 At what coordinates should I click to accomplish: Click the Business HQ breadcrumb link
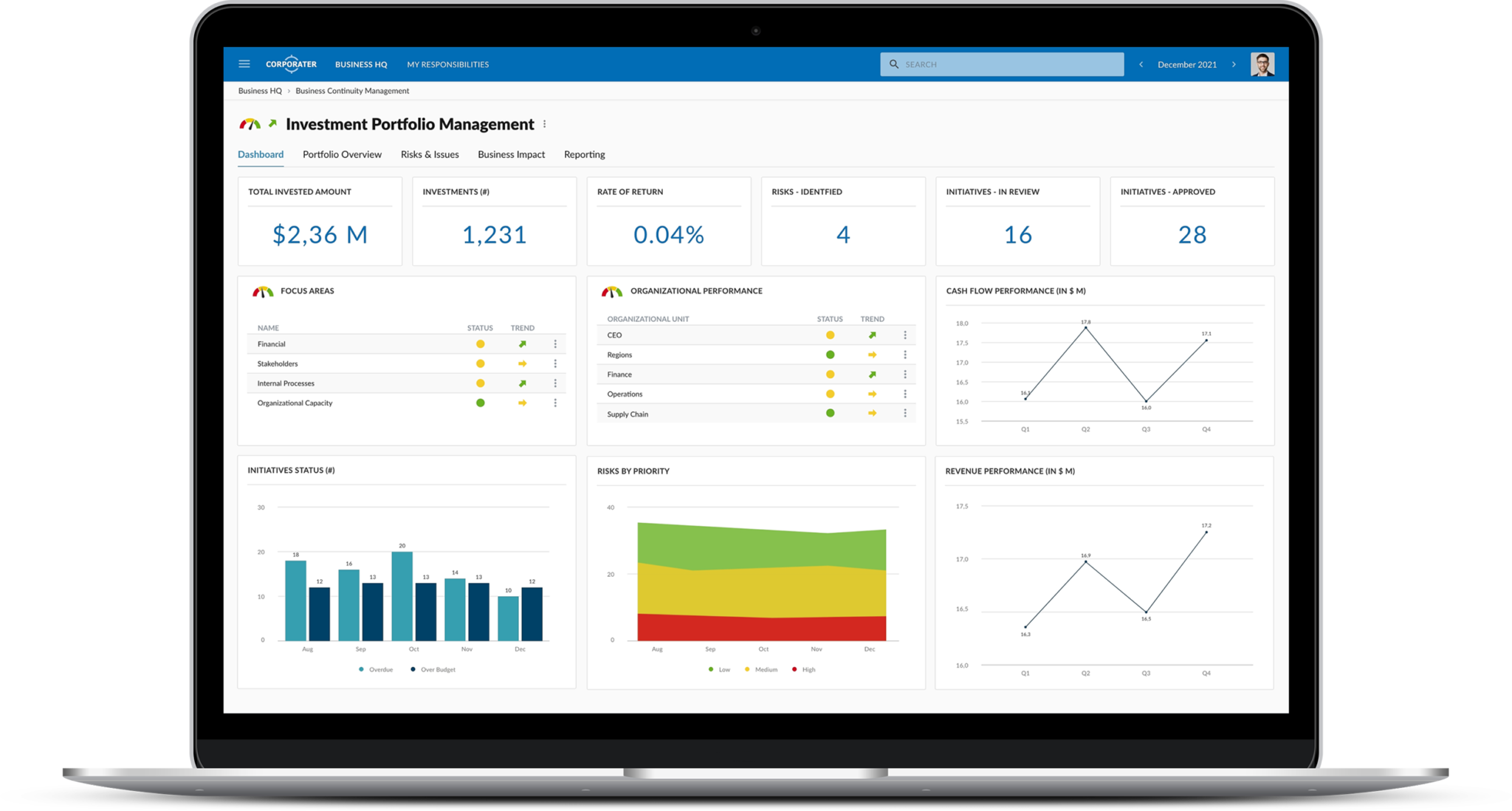(x=260, y=91)
